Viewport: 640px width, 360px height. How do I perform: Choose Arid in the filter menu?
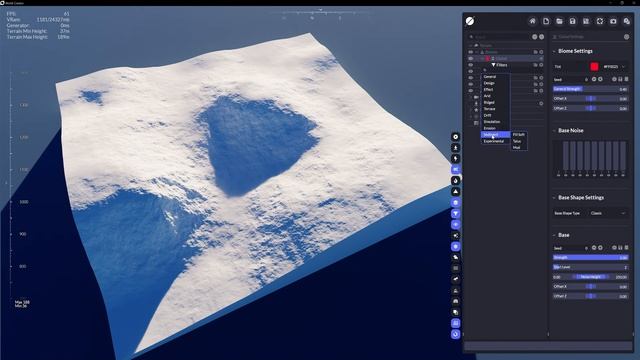[x=496, y=96]
